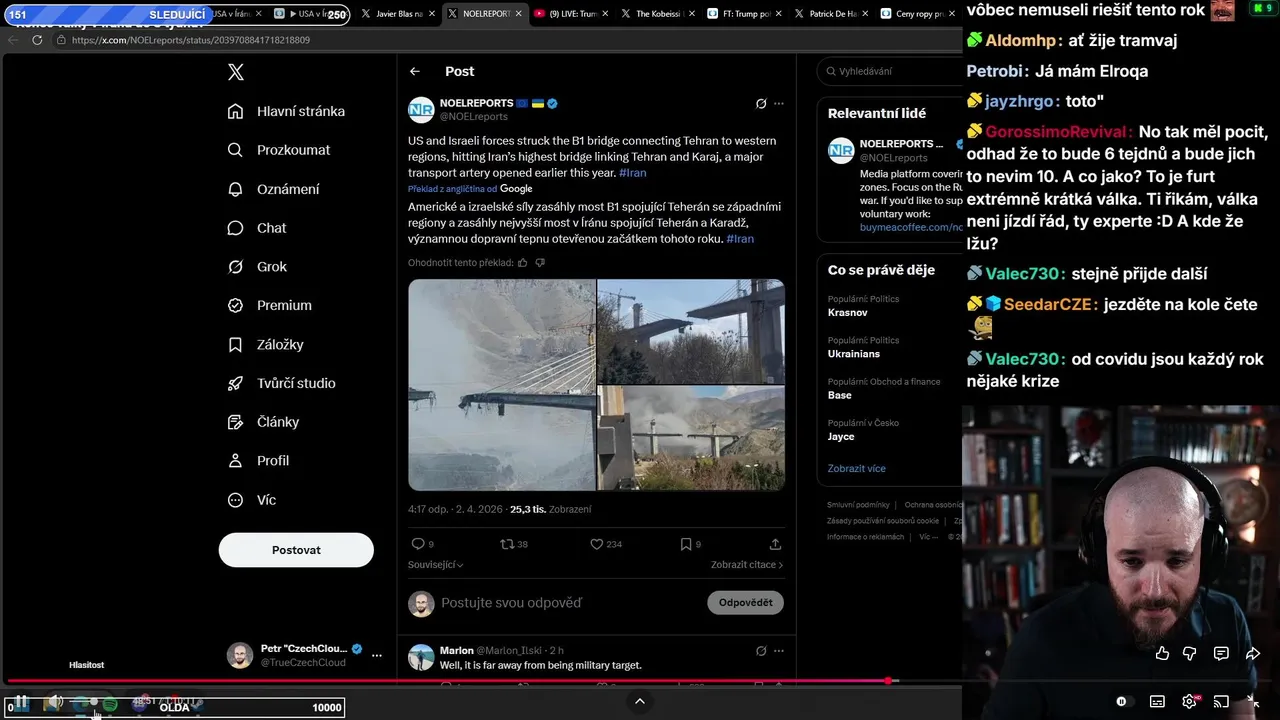Open the #Iran hashtag in Czech translation
1280x720 pixels.
pyautogui.click(x=740, y=239)
